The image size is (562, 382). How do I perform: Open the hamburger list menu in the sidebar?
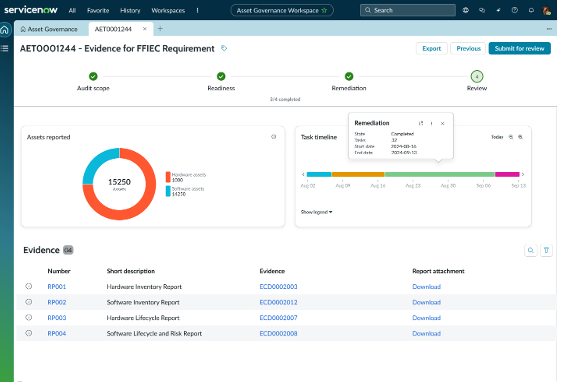point(5,48)
